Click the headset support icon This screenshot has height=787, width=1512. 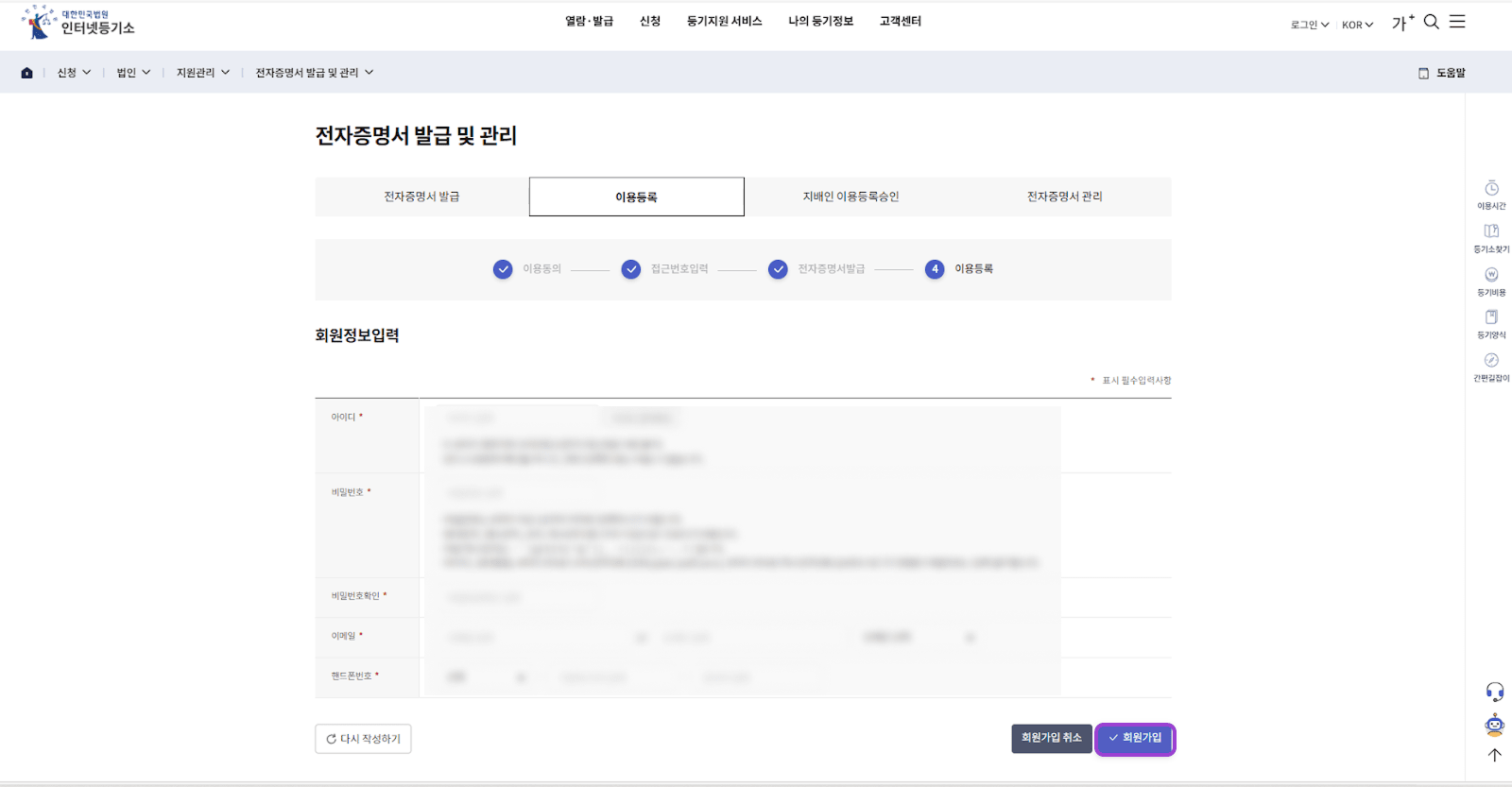1494,692
